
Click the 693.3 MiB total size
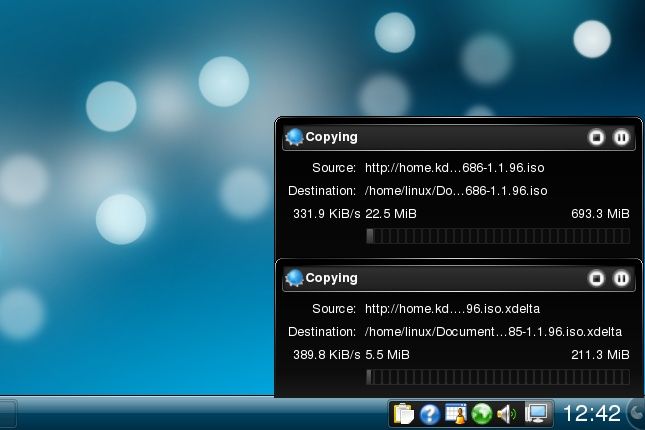[600, 214]
